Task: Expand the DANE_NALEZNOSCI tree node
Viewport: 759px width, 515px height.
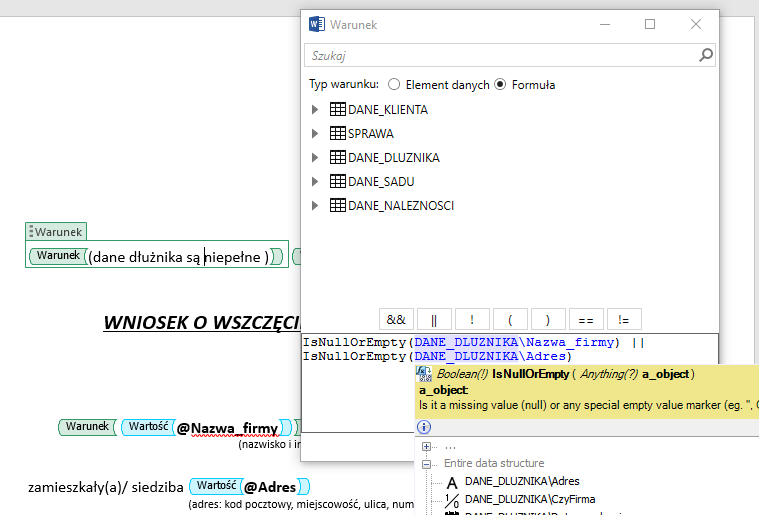Action: point(315,206)
